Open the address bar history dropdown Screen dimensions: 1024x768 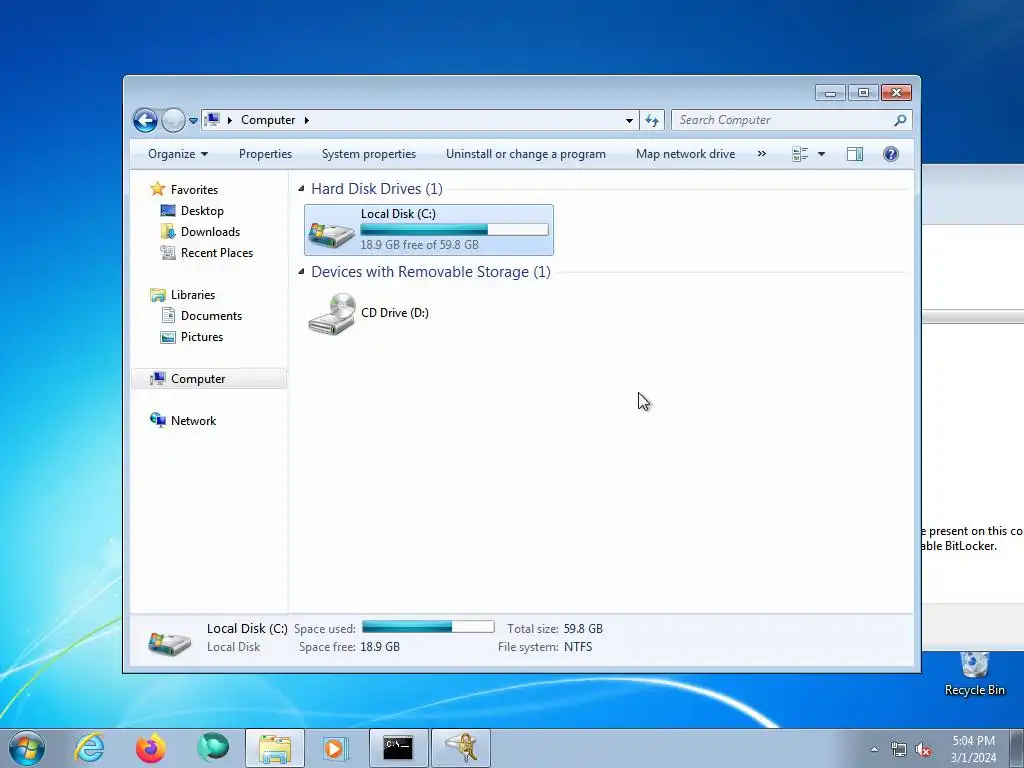click(629, 120)
